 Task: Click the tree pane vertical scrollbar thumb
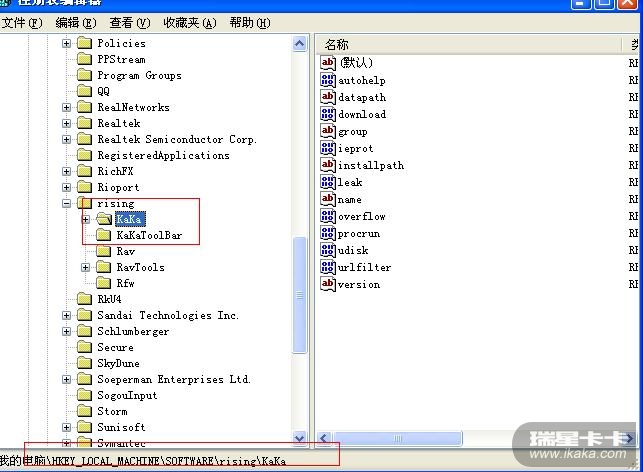click(300, 294)
